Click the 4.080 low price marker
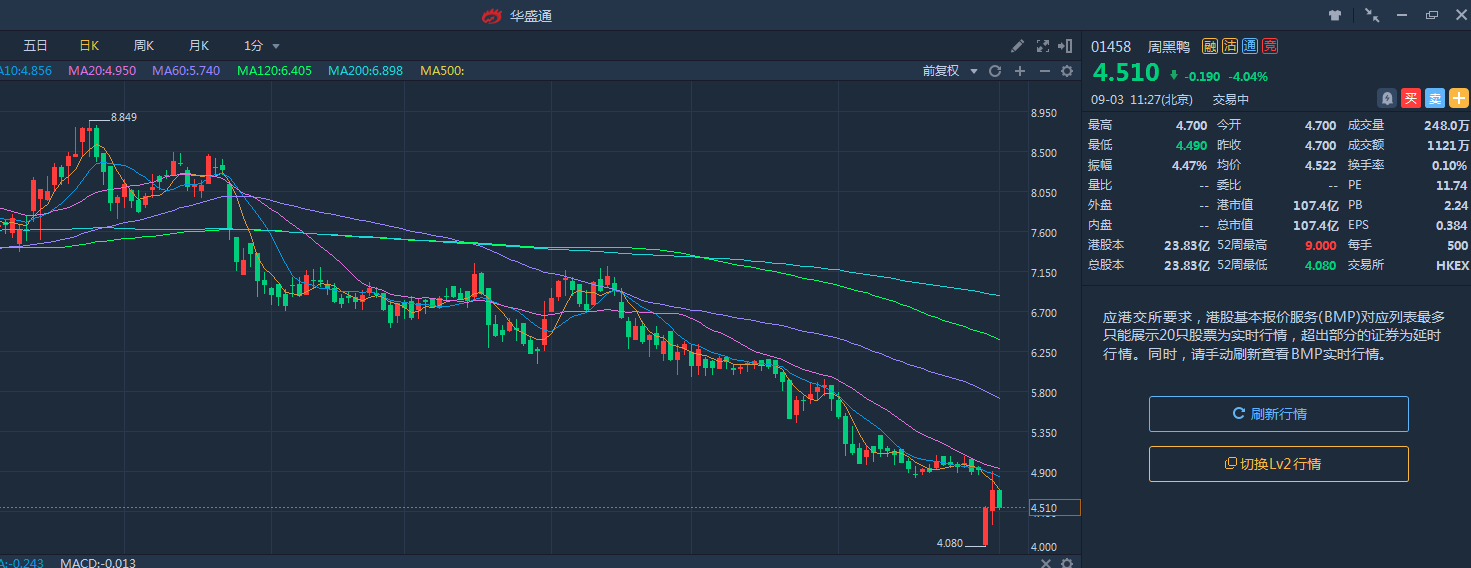Screen dimensions: 1471x568 pyautogui.click(x=949, y=543)
